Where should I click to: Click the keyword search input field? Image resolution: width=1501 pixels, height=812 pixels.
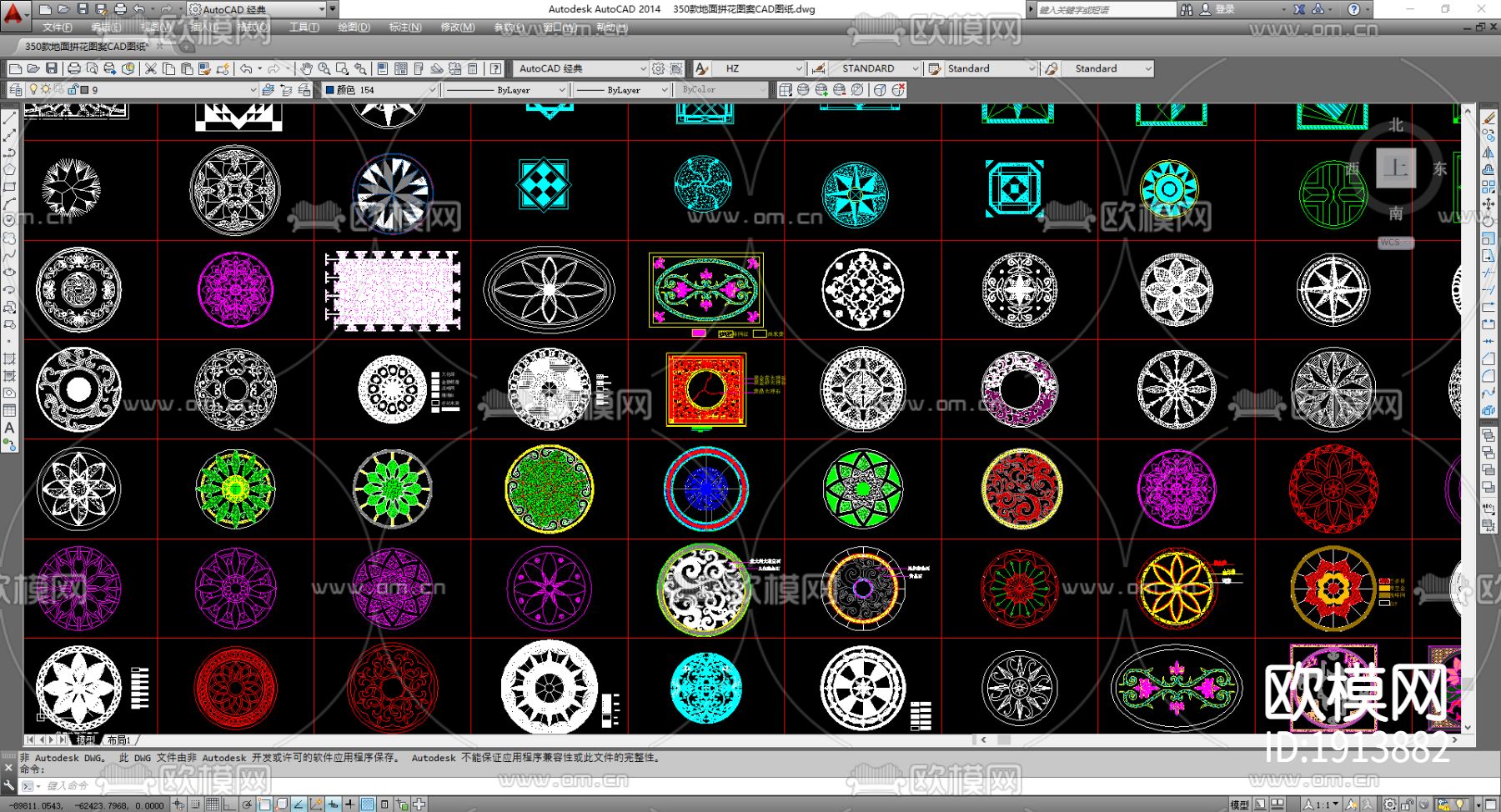1104,9
